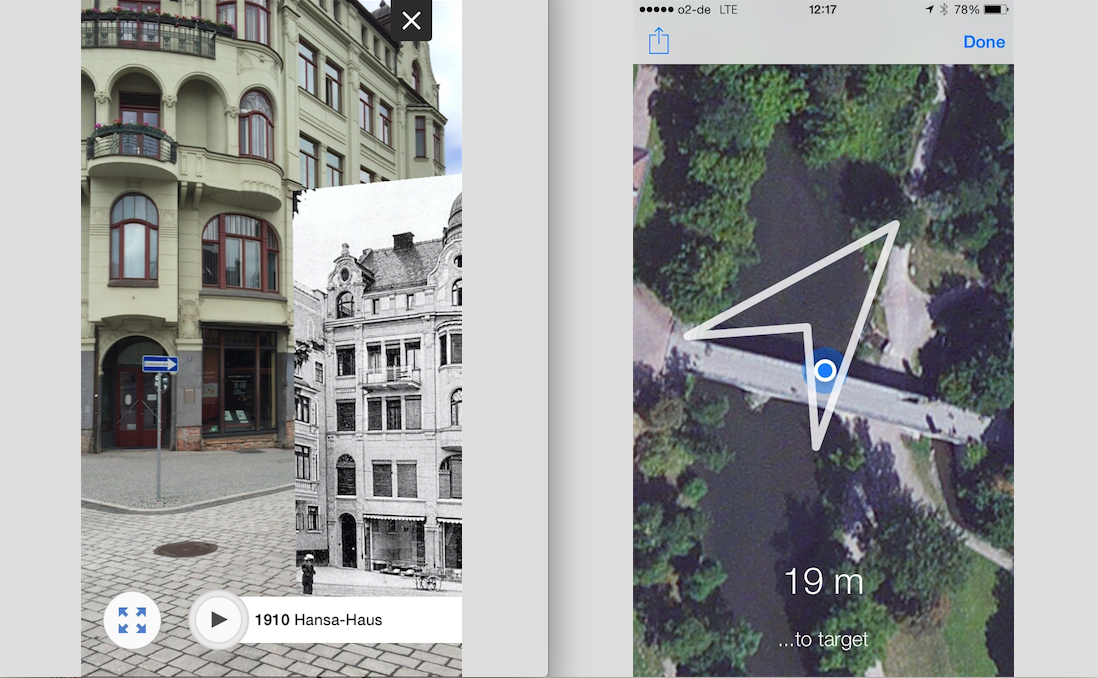Image resolution: width=1098 pixels, height=678 pixels.
Task: Tap Done to leave the map
Action: pos(984,42)
